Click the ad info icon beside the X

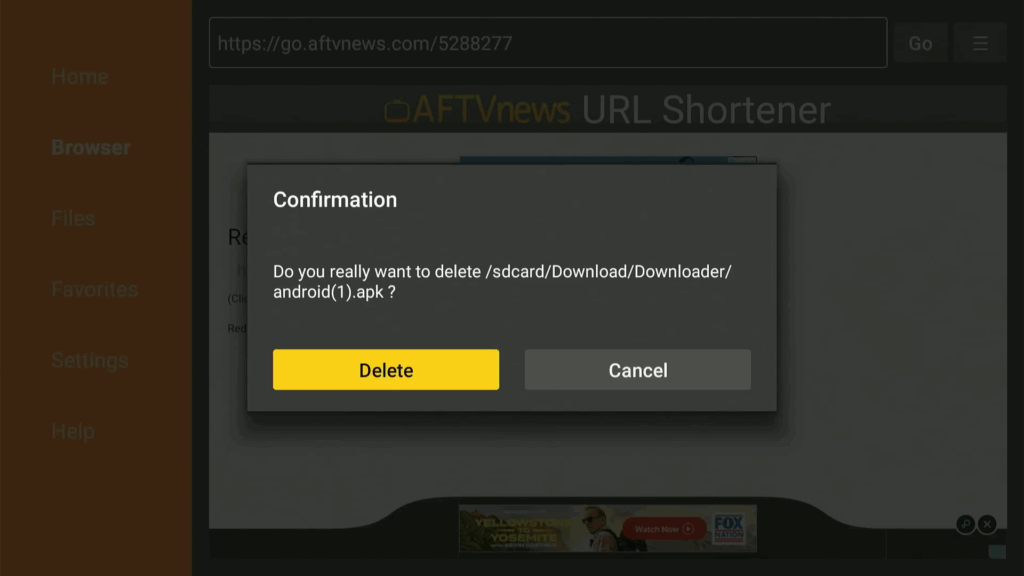(965, 524)
